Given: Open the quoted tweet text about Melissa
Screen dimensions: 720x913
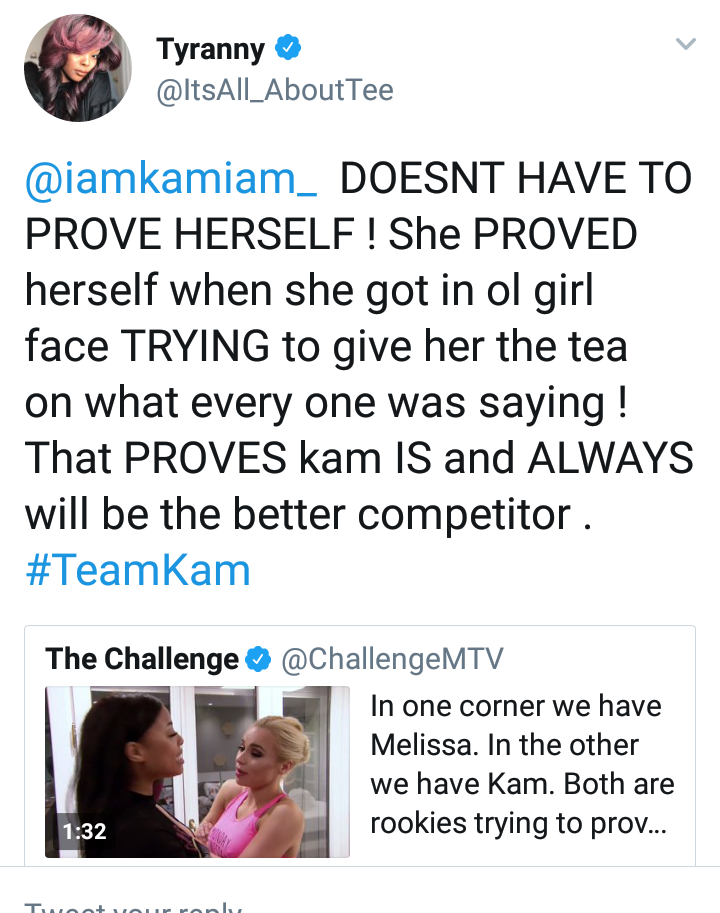Looking at the screenshot, I should [x=522, y=765].
